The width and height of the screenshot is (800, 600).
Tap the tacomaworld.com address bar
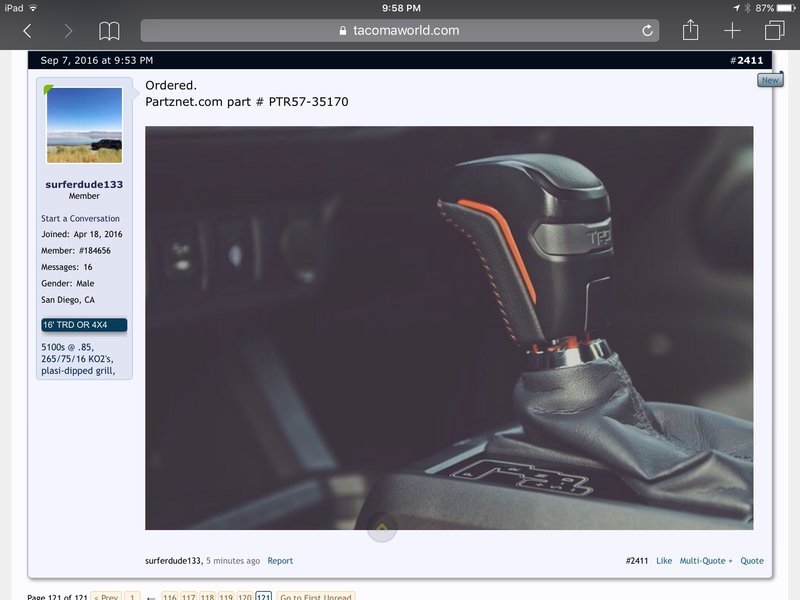tap(399, 31)
